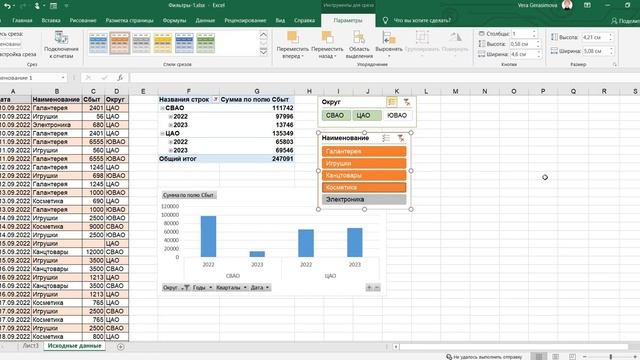Click the user profile avatar of Vera Gerasimova
This screenshot has height=360, width=640.
point(567,5)
